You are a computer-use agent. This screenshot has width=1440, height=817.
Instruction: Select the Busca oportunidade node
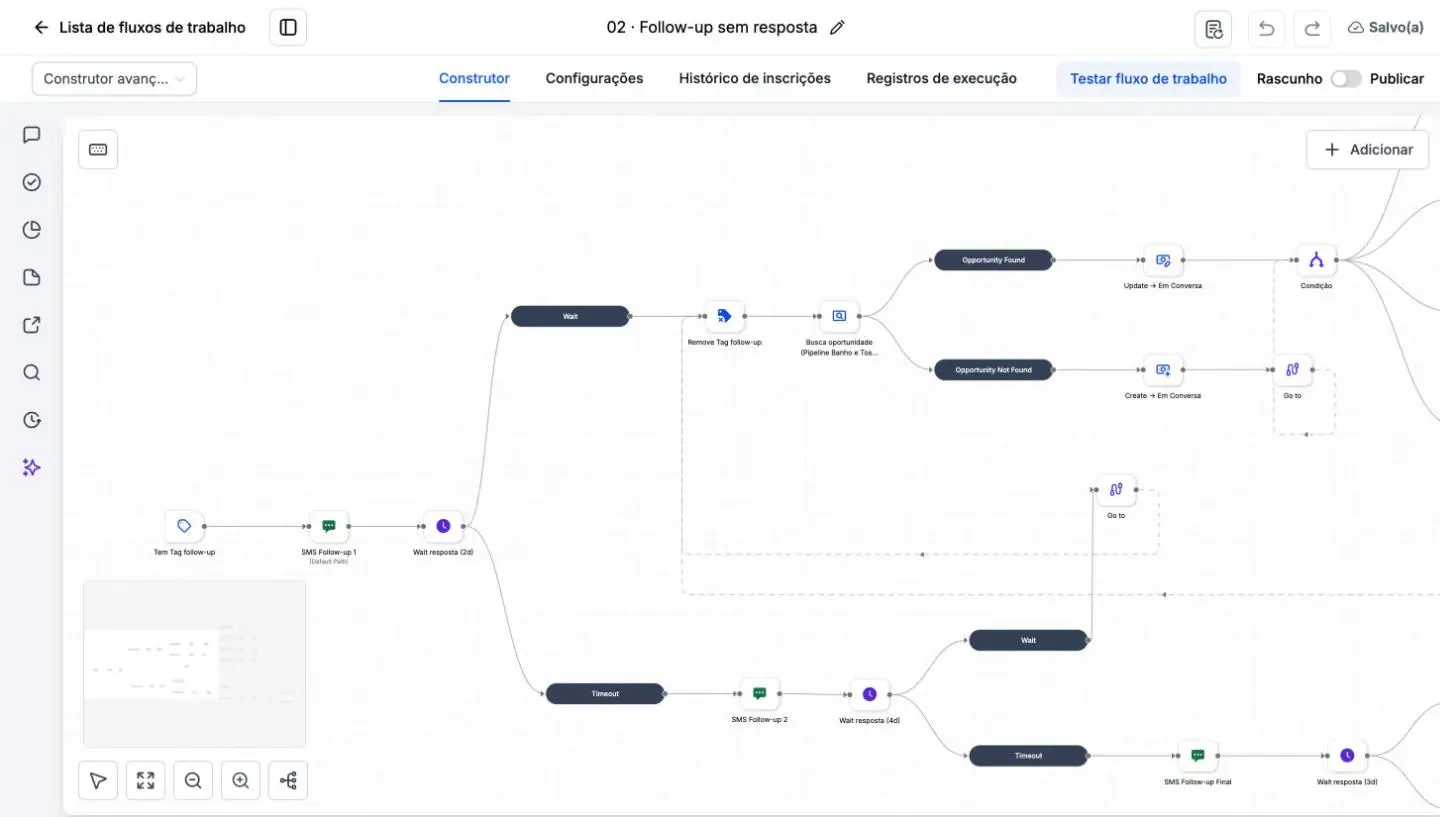(839, 316)
